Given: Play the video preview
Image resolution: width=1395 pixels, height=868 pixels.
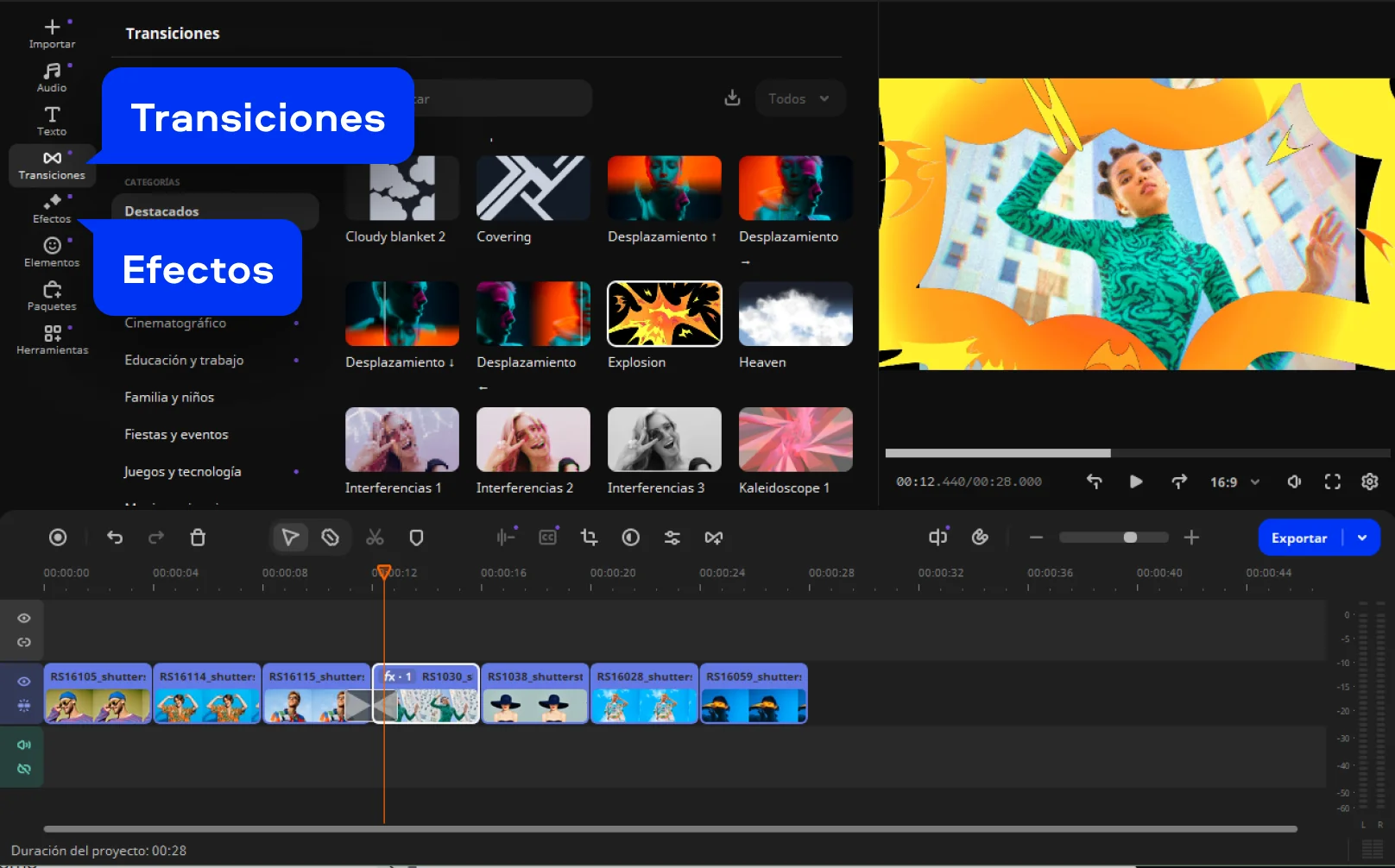Looking at the screenshot, I should (x=1136, y=481).
